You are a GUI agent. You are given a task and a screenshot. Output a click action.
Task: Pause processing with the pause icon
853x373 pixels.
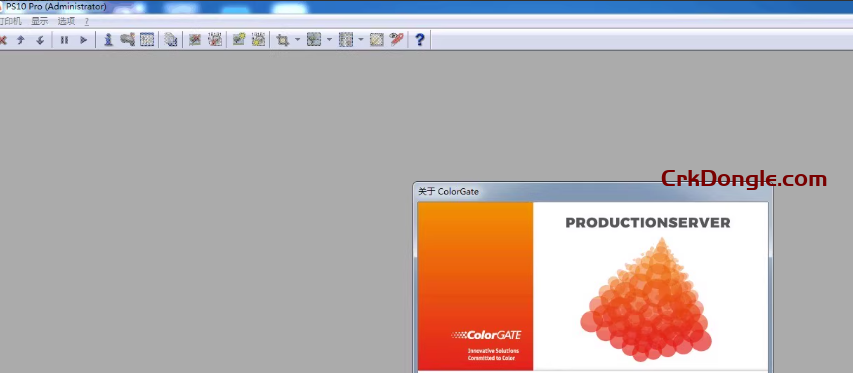[x=64, y=40]
